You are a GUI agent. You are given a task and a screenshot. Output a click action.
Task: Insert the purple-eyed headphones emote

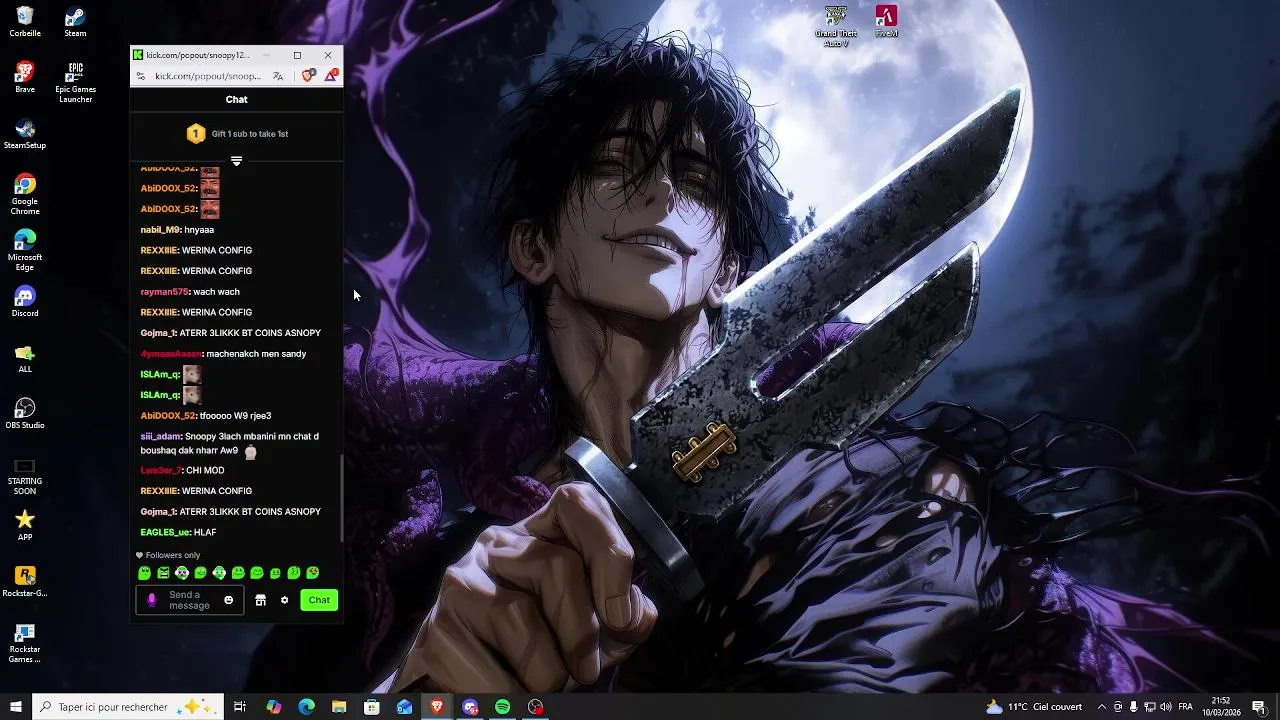[x=182, y=573]
